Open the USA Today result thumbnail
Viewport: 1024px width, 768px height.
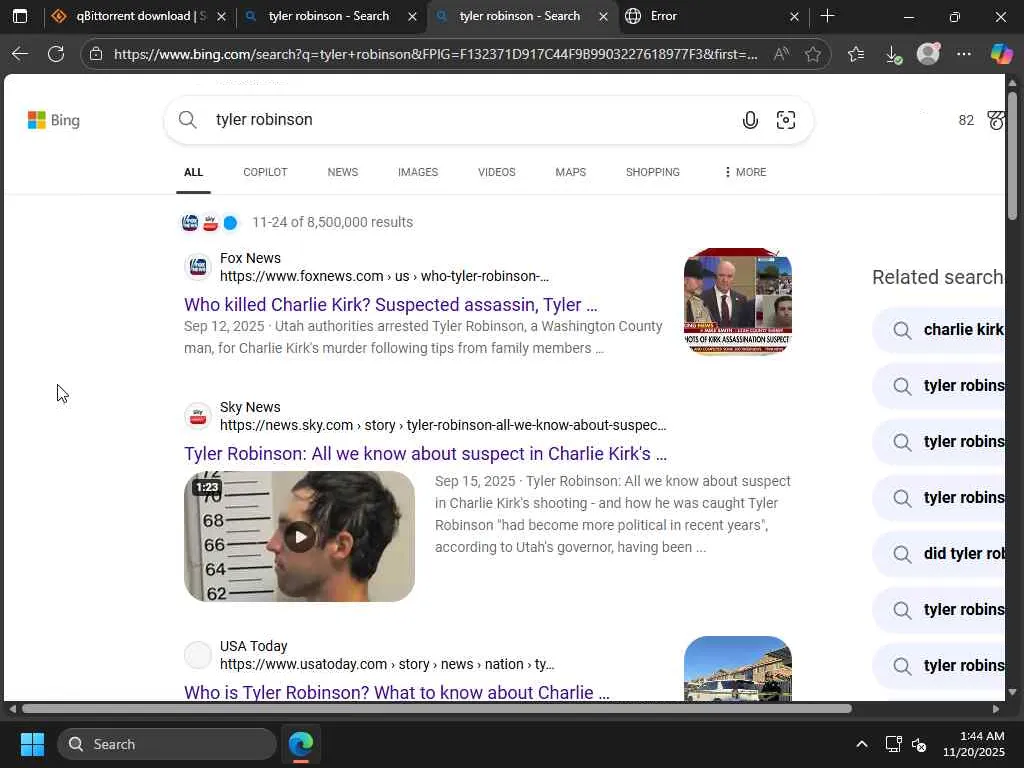[x=738, y=669]
